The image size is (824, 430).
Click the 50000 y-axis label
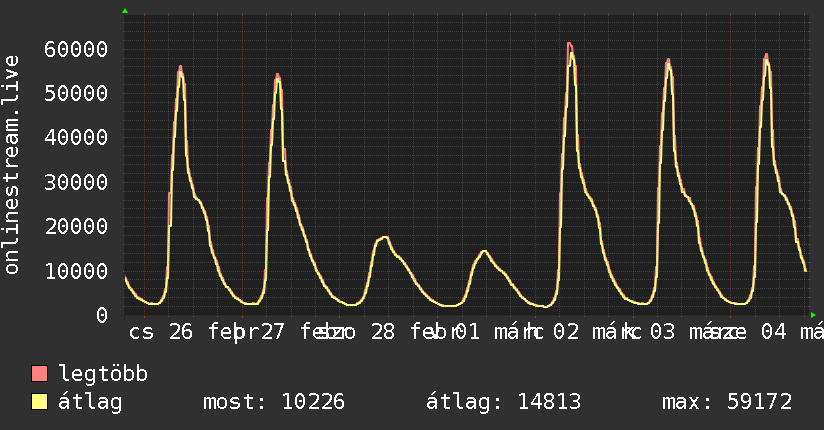(76, 94)
